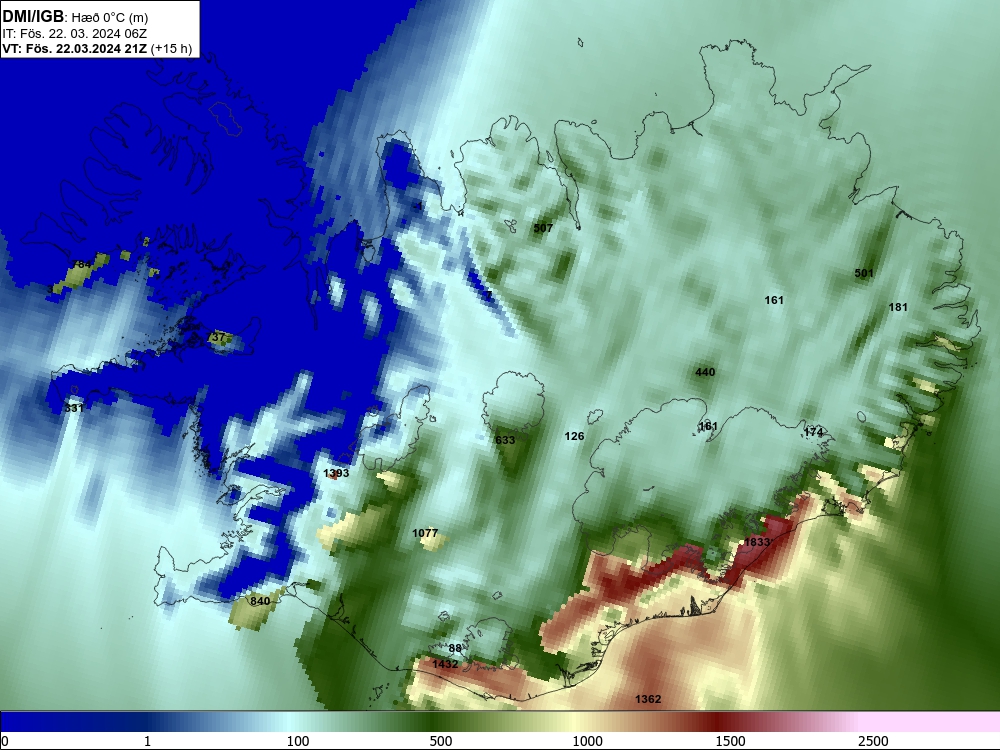The height and width of the screenshot is (750, 1000).
Task: Click the legend tick label "2500"
Action: pyautogui.click(x=873, y=741)
